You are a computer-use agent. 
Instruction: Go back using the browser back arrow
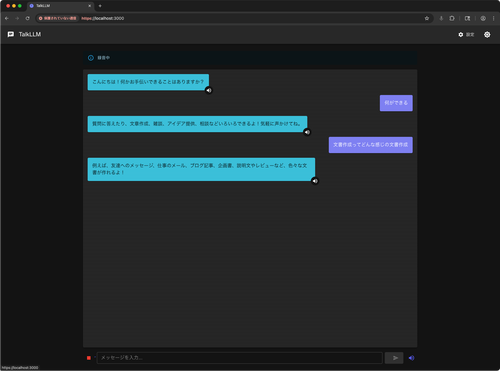point(7,18)
